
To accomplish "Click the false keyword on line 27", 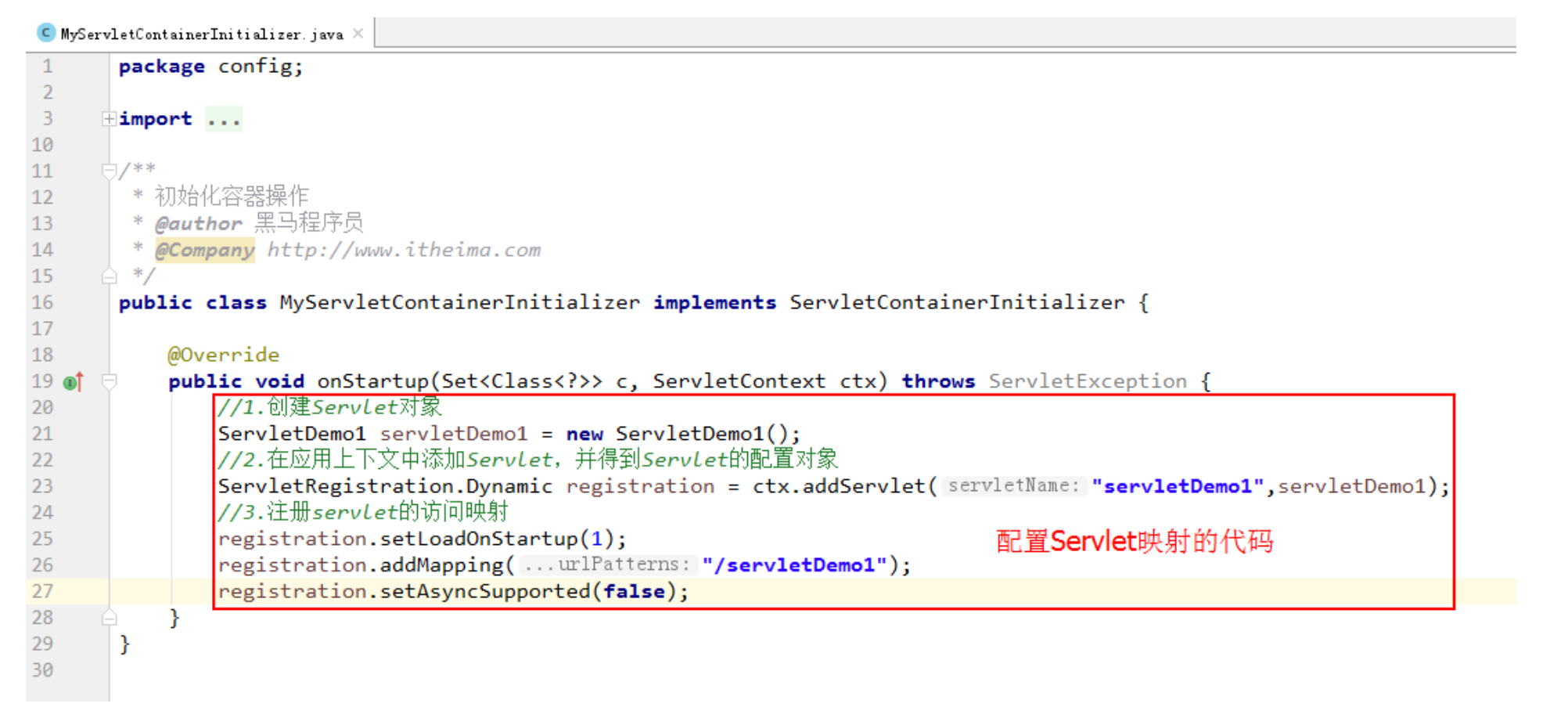I will point(634,591).
